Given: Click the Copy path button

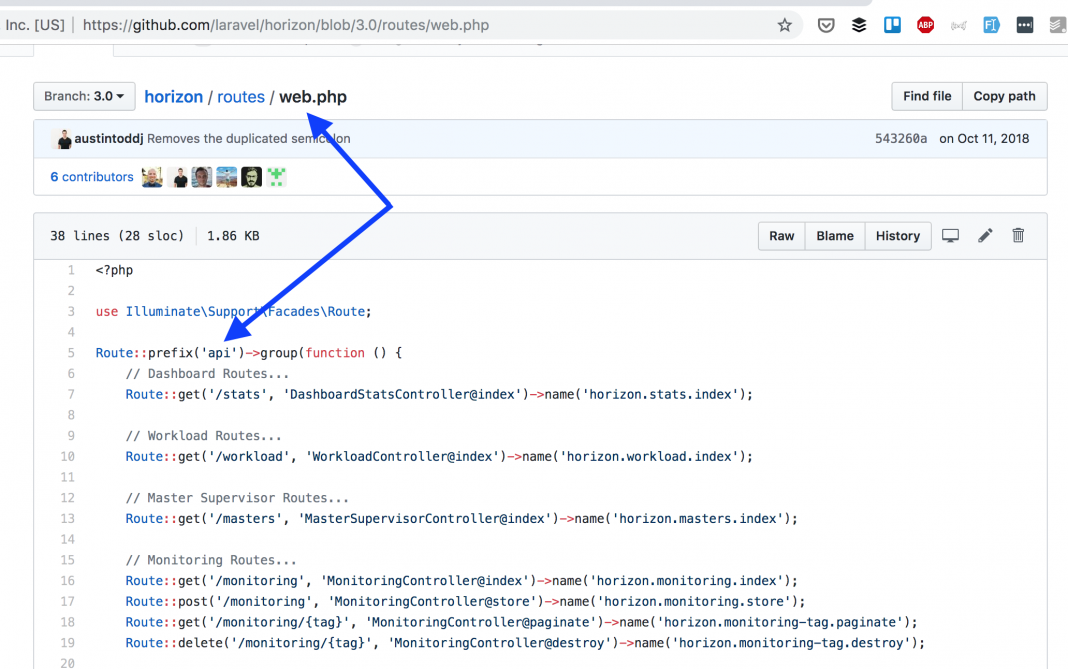Looking at the screenshot, I should click(x=1004, y=96).
